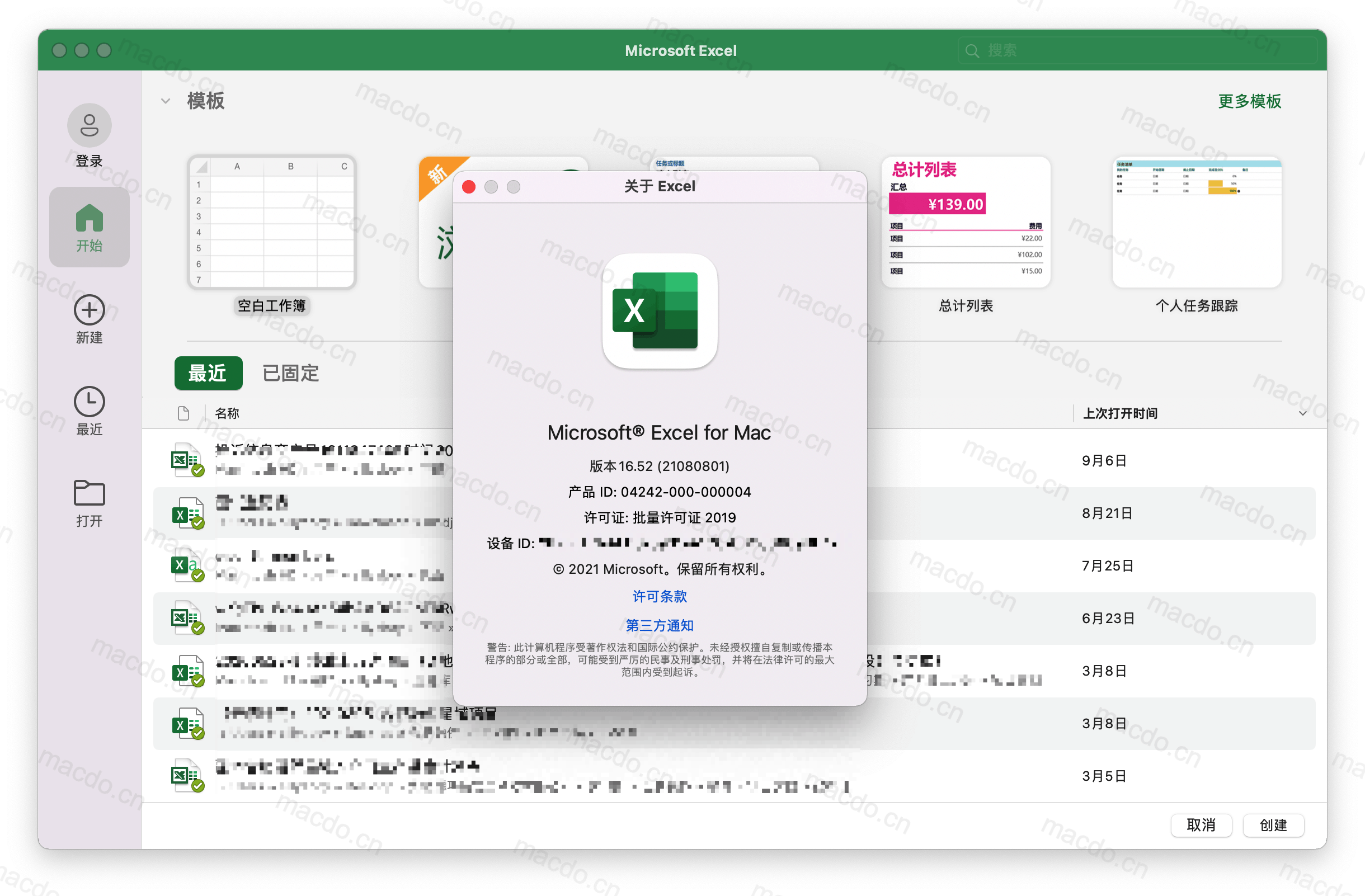Click the 总计列表 caption under template
The width and height of the screenshot is (1365, 896).
click(966, 305)
